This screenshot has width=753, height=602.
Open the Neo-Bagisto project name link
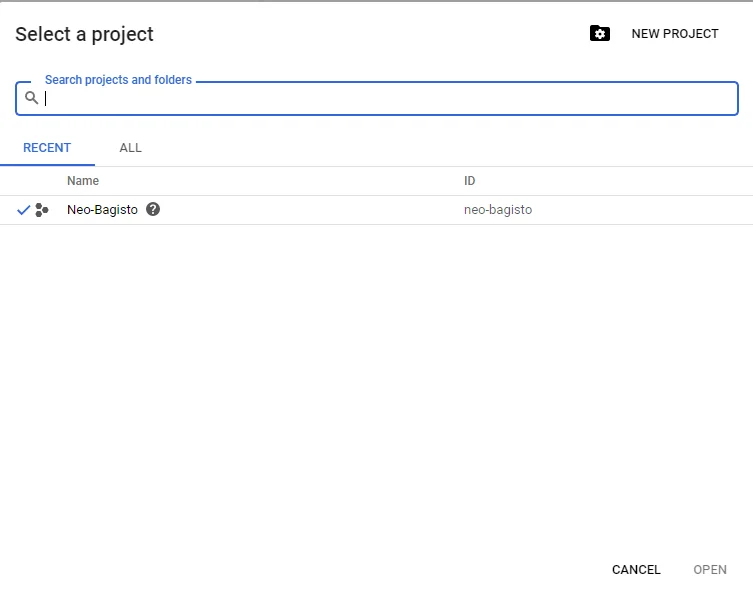102,210
